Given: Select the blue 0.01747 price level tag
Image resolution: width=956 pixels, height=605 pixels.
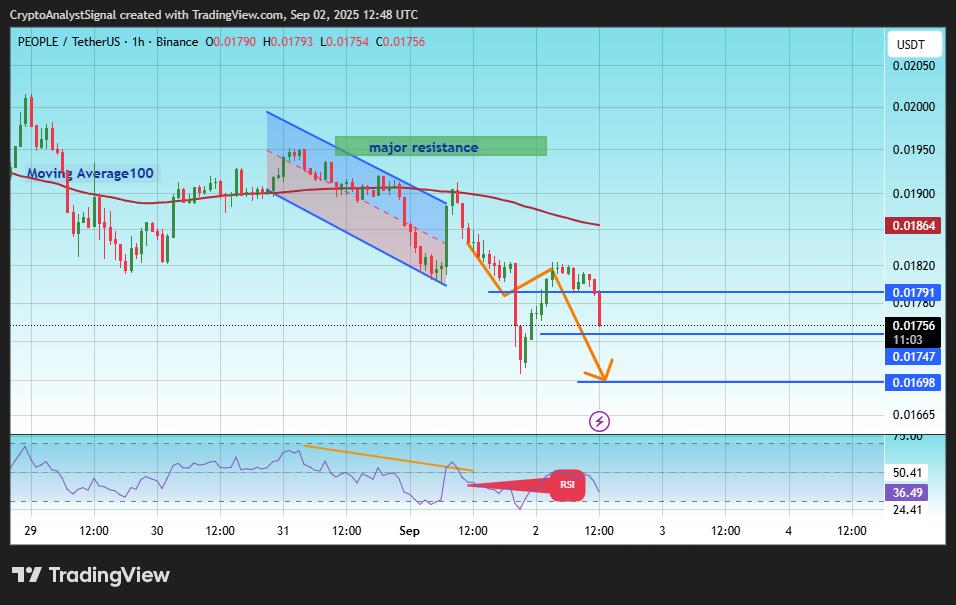Looking at the screenshot, I should click(x=913, y=357).
